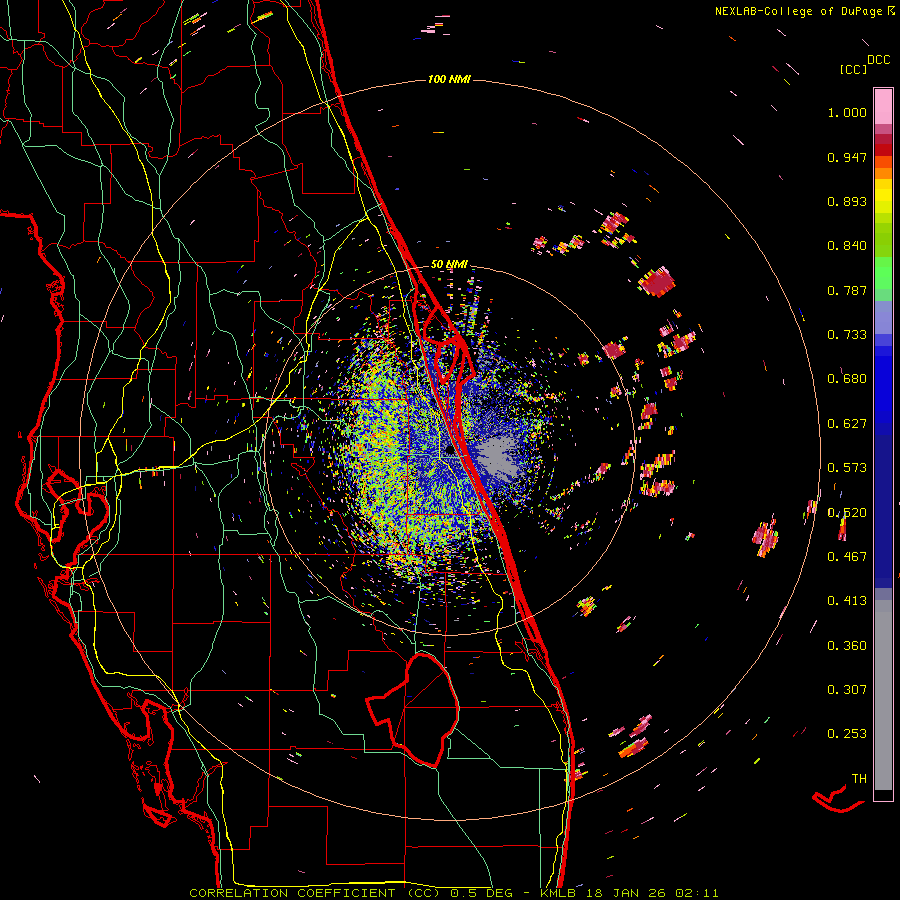Image resolution: width=900 pixels, height=900 pixels.
Task: Click the 50 NMI range ring label
Action: [449, 265]
